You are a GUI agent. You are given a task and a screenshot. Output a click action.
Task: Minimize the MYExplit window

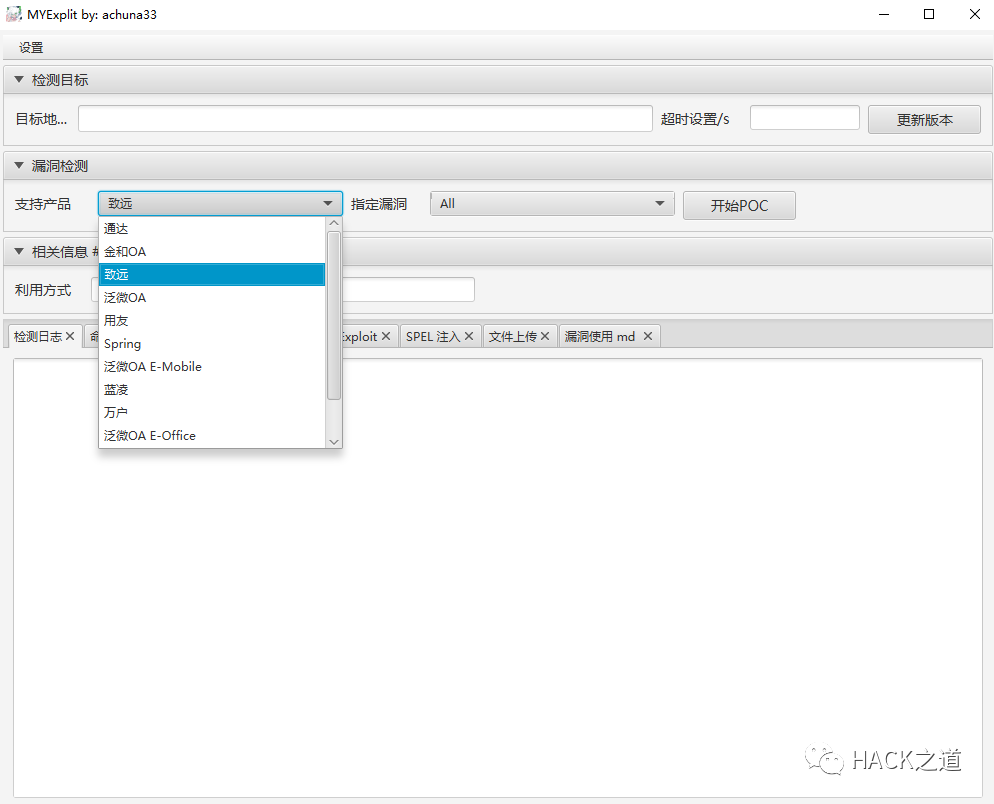click(884, 14)
